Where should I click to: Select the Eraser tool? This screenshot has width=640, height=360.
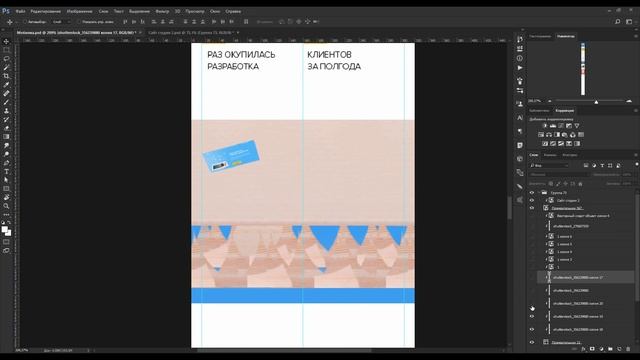pos(6,128)
